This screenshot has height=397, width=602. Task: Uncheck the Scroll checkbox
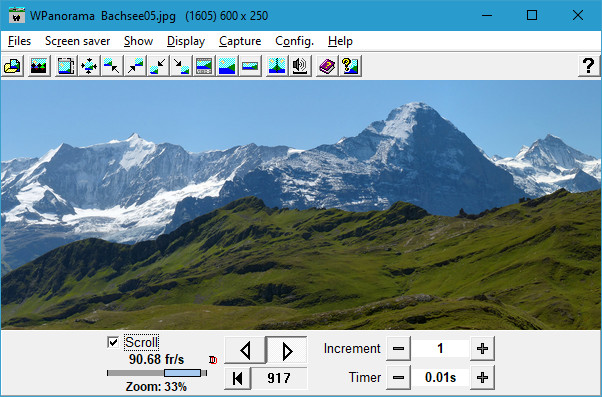coord(113,342)
